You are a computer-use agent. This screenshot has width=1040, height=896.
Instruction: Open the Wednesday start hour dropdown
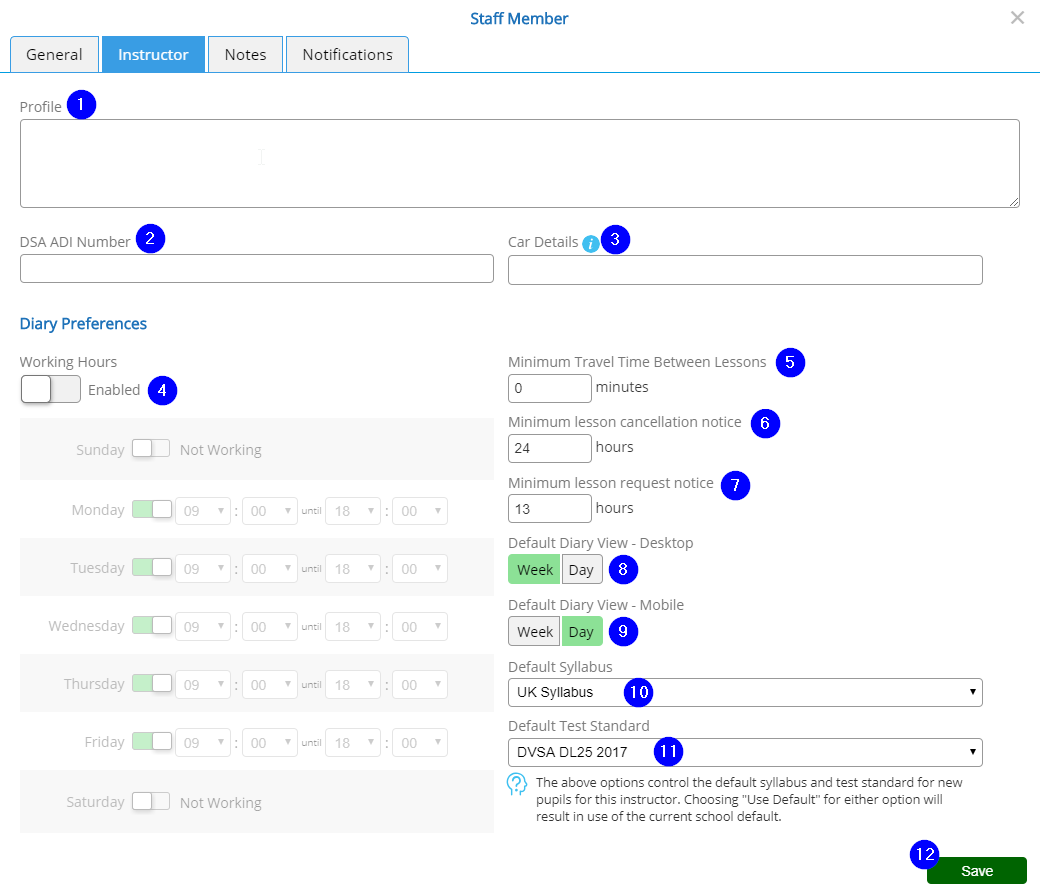(203, 627)
